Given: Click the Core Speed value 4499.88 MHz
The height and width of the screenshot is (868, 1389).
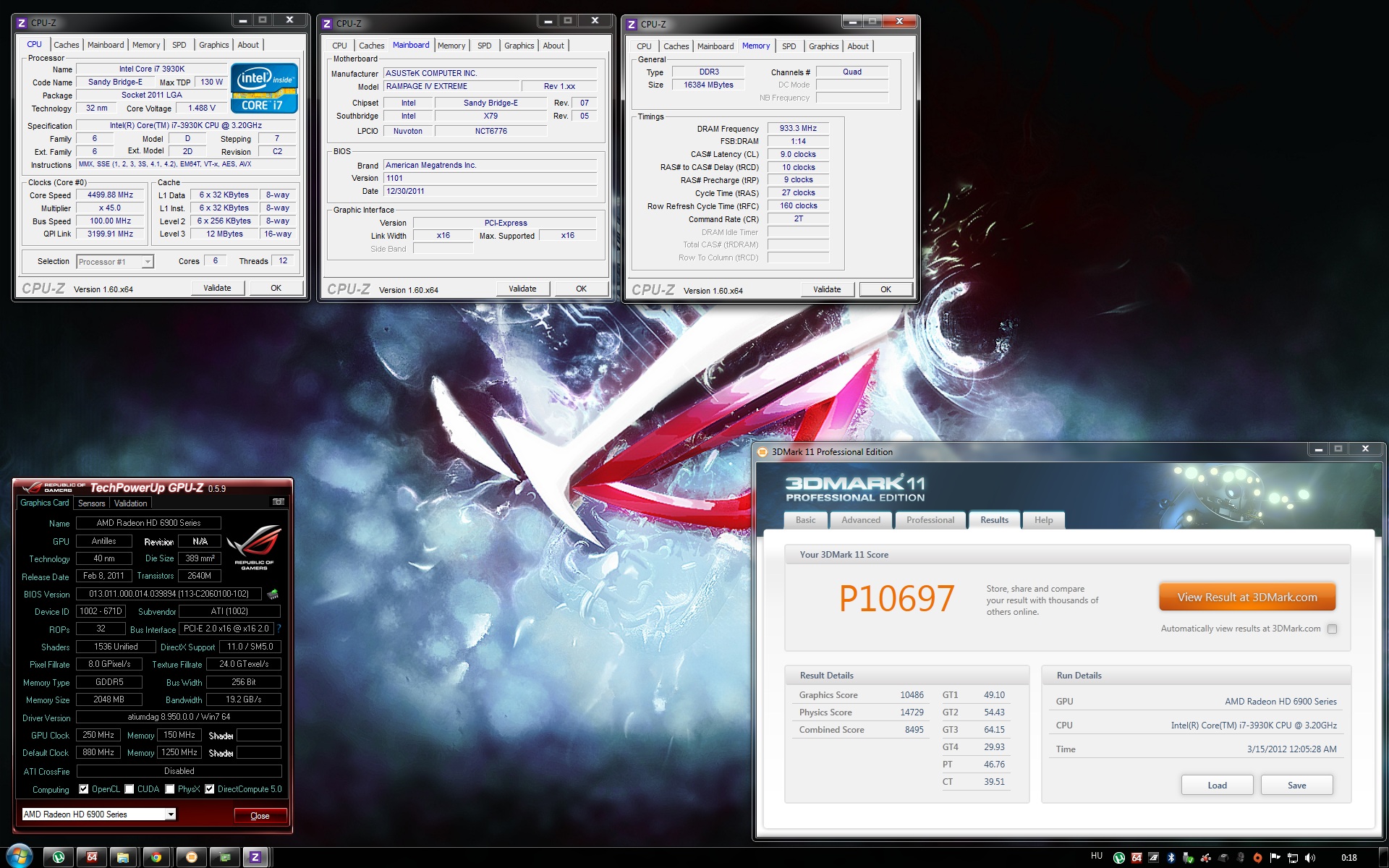Looking at the screenshot, I should pyautogui.click(x=110, y=195).
